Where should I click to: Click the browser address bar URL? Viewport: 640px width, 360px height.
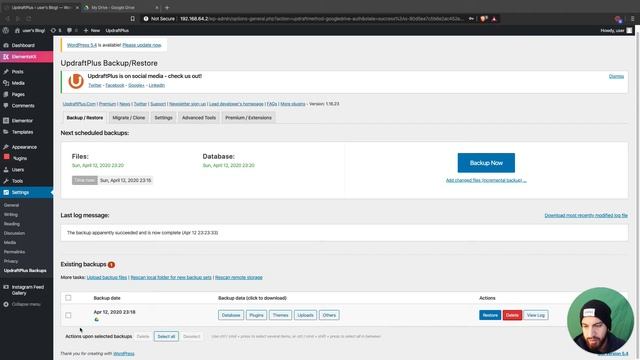(x=322, y=19)
